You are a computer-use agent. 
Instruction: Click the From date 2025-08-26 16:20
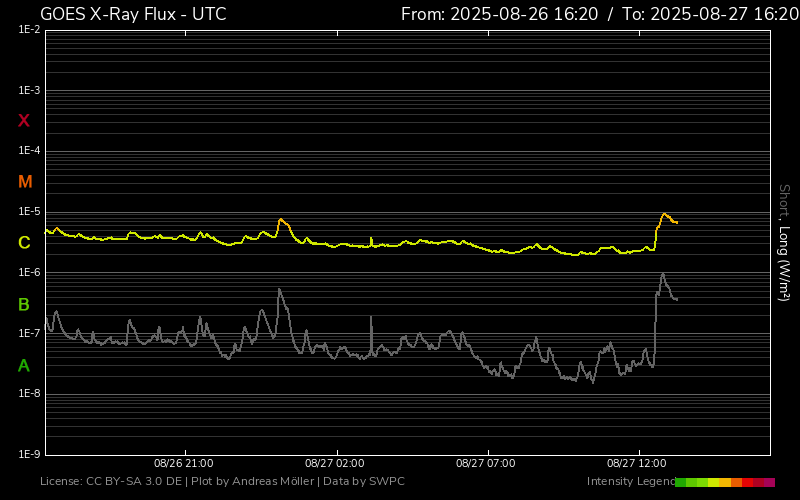tap(499, 14)
